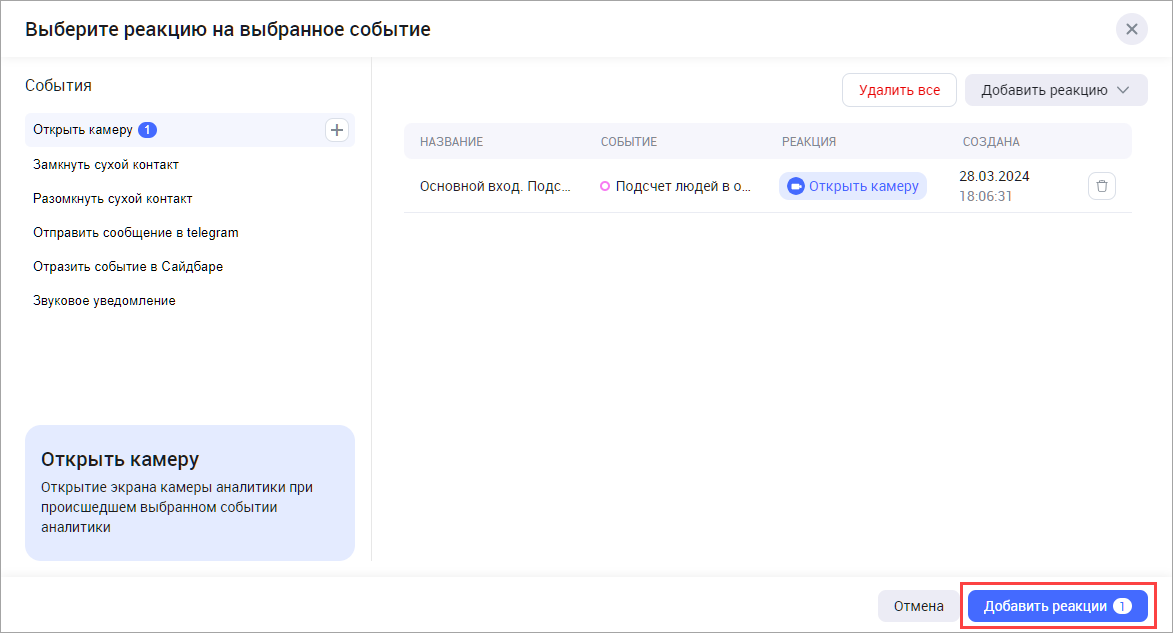Click the chevron on Добавить реакцию
This screenshot has height=633, width=1173.
click(x=1123, y=90)
